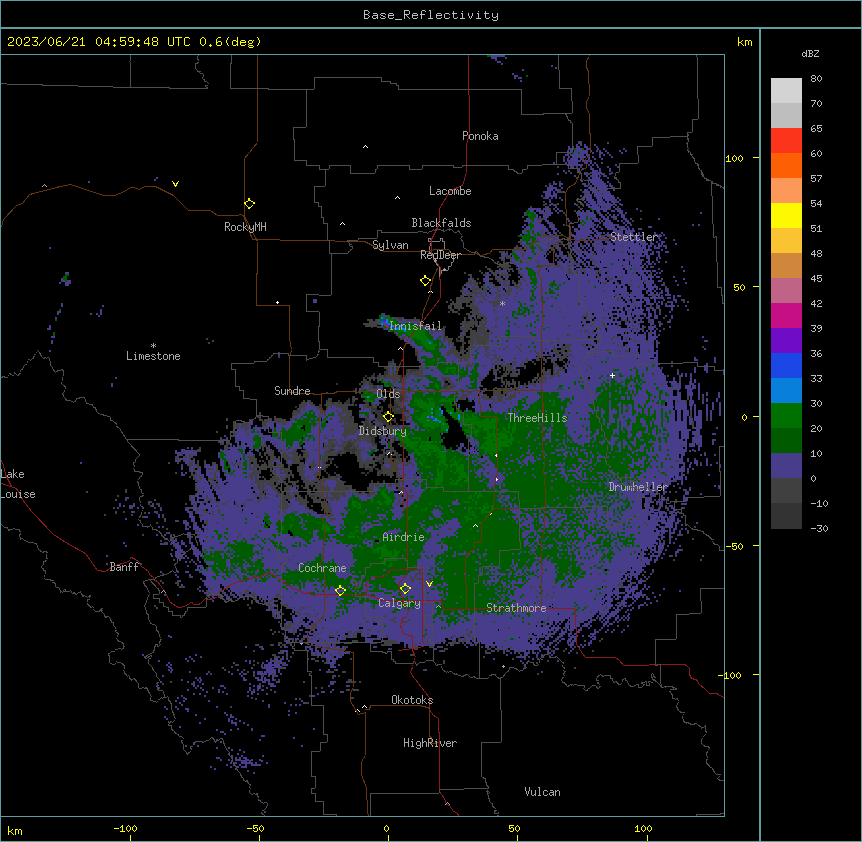862x842 pixels.
Task: Click the Base_Reflectivity title
Action: [x=431, y=15]
